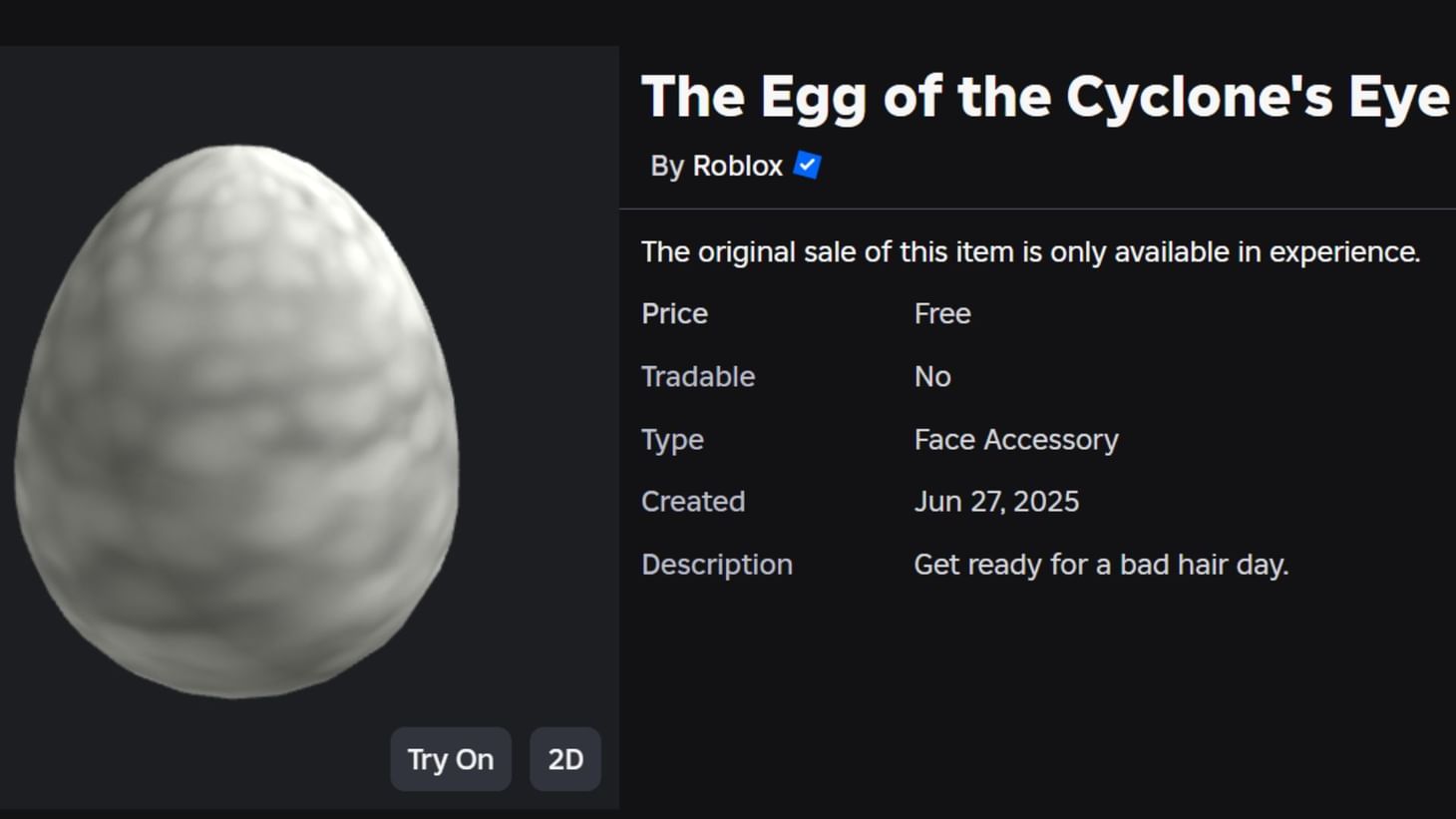Click the bad hair day description text
1456x819 pixels.
(x=1101, y=565)
